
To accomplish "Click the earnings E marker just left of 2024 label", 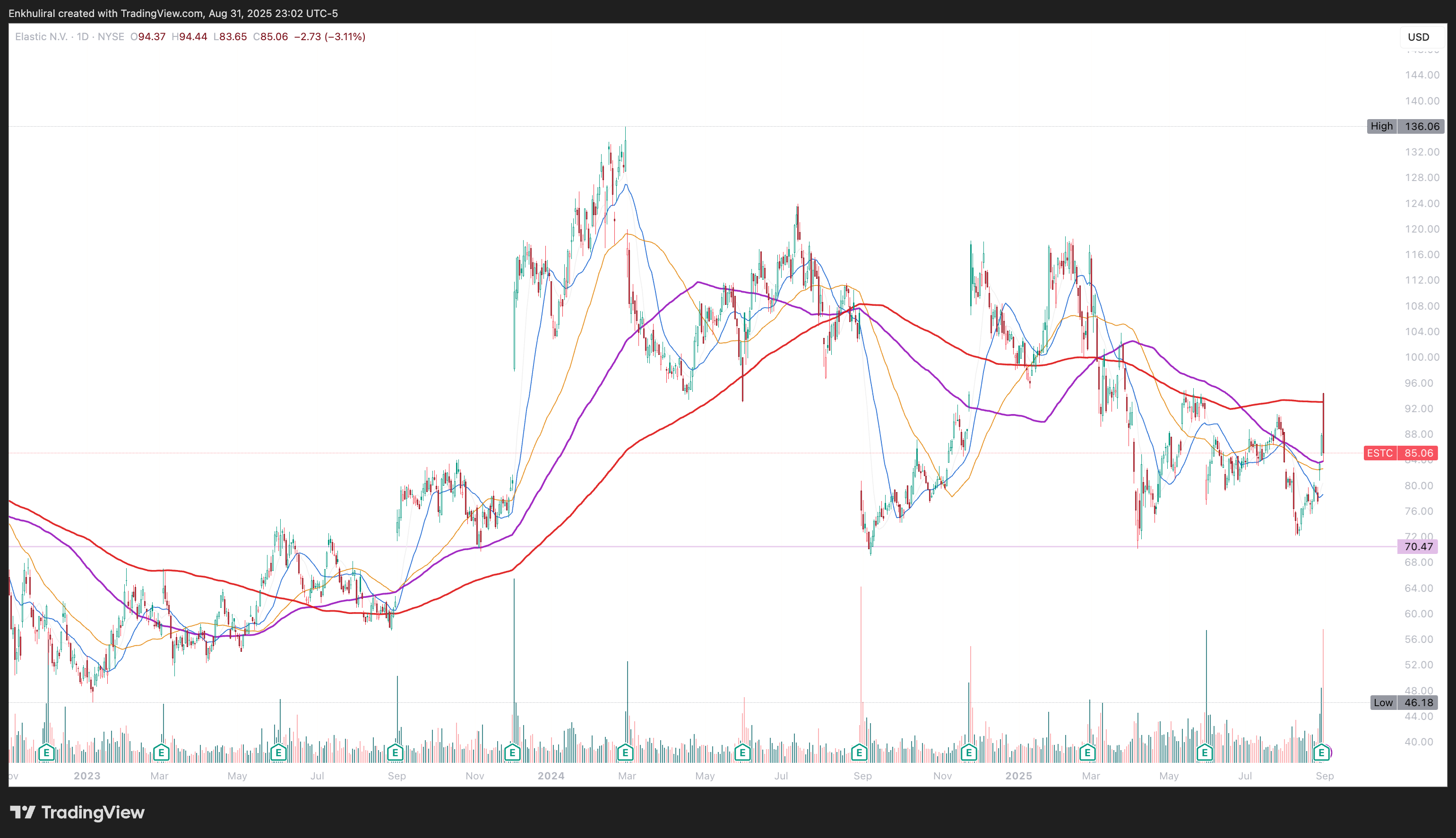I will pos(513,752).
